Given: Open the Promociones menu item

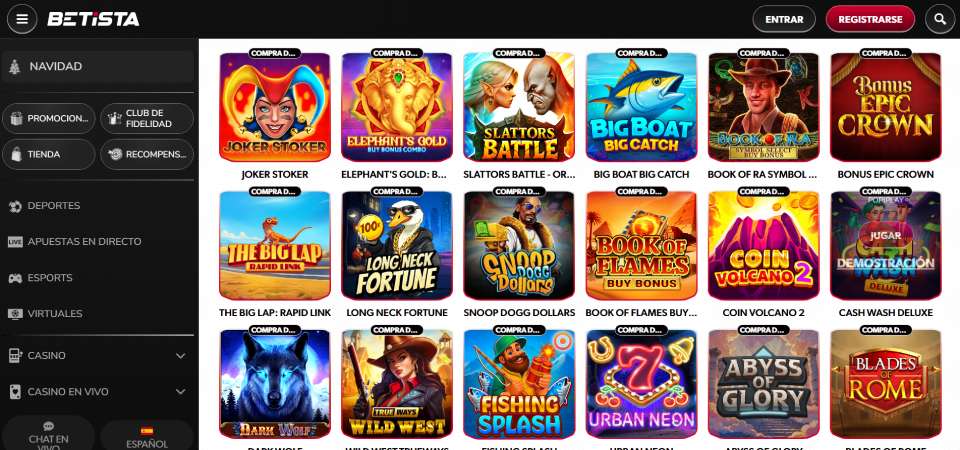Looking at the screenshot, I should pos(49,119).
